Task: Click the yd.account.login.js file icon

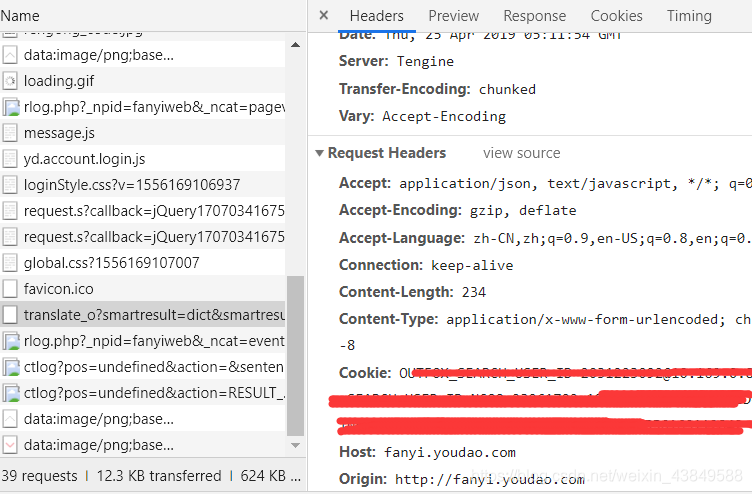Action: click(10, 159)
